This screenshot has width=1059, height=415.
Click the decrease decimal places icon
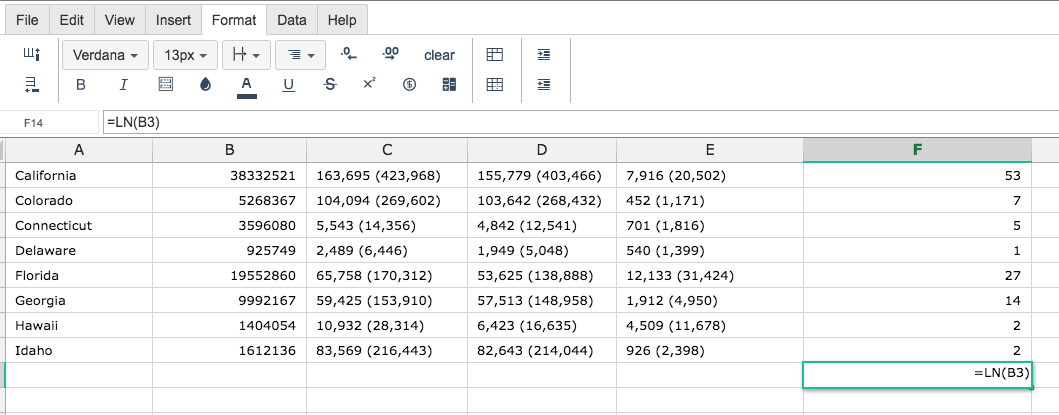click(348, 55)
